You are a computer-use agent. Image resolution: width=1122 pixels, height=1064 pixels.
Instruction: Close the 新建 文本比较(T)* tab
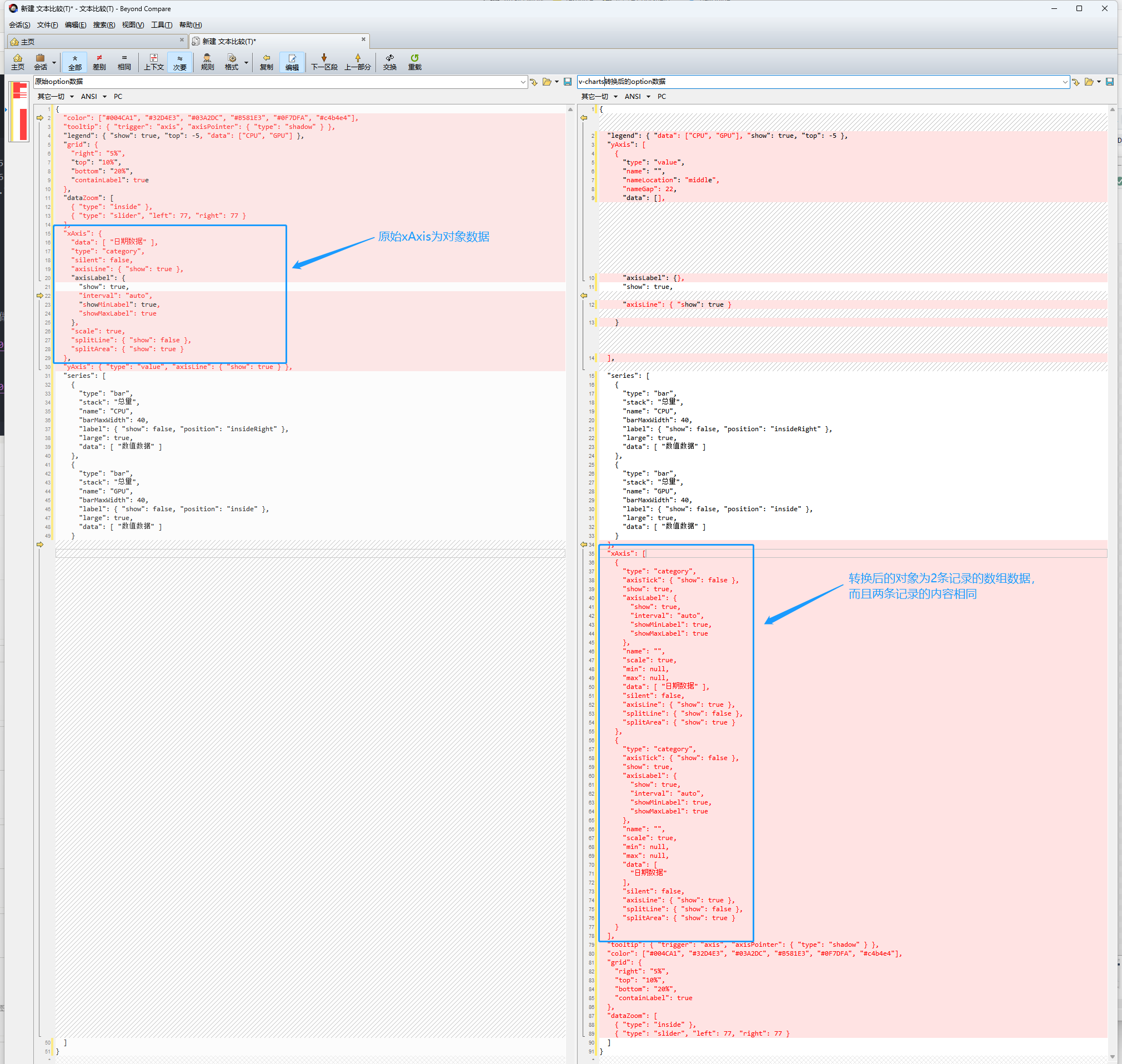pos(363,39)
